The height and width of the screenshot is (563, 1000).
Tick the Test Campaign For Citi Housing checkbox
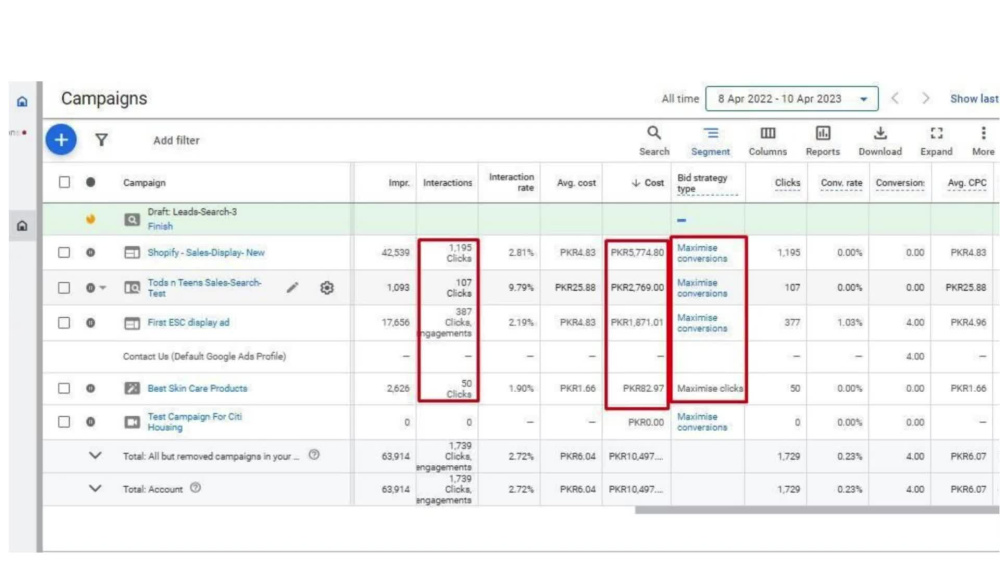(x=64, y=422)
